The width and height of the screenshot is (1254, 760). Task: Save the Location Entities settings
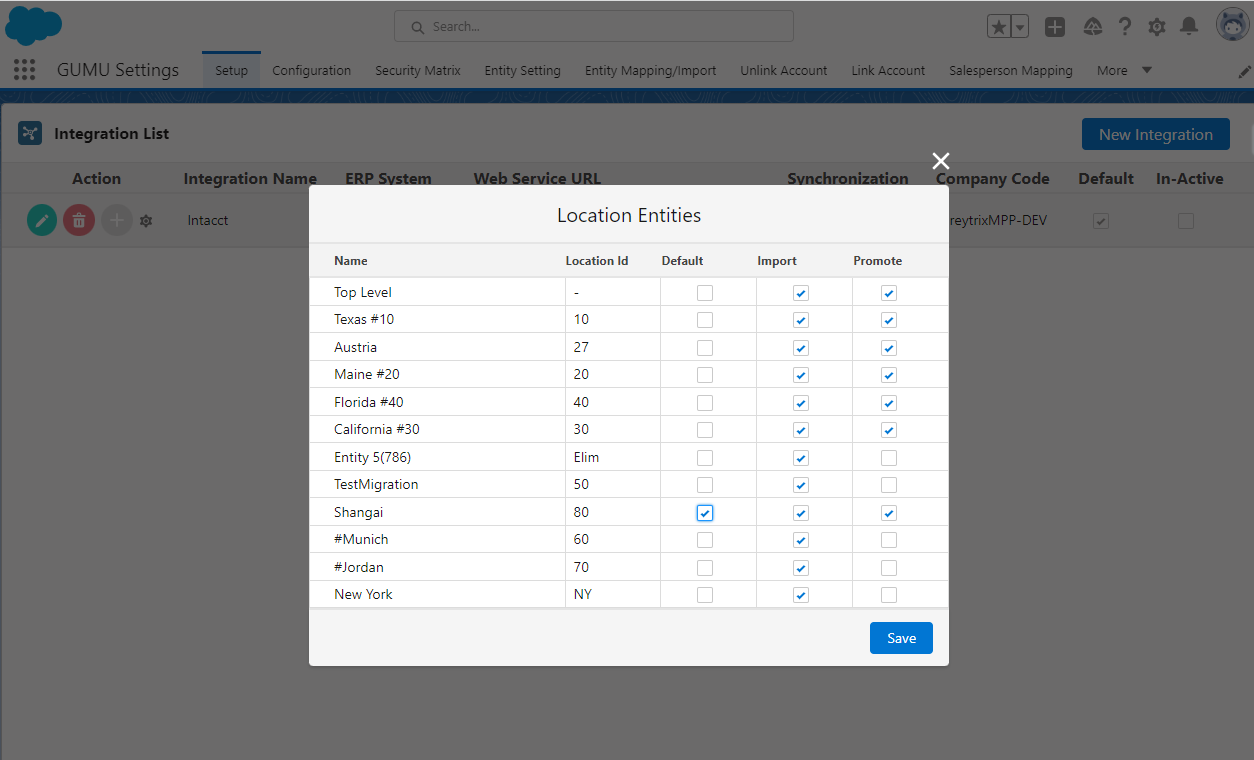pyautogui.click(x=901, y=638)
